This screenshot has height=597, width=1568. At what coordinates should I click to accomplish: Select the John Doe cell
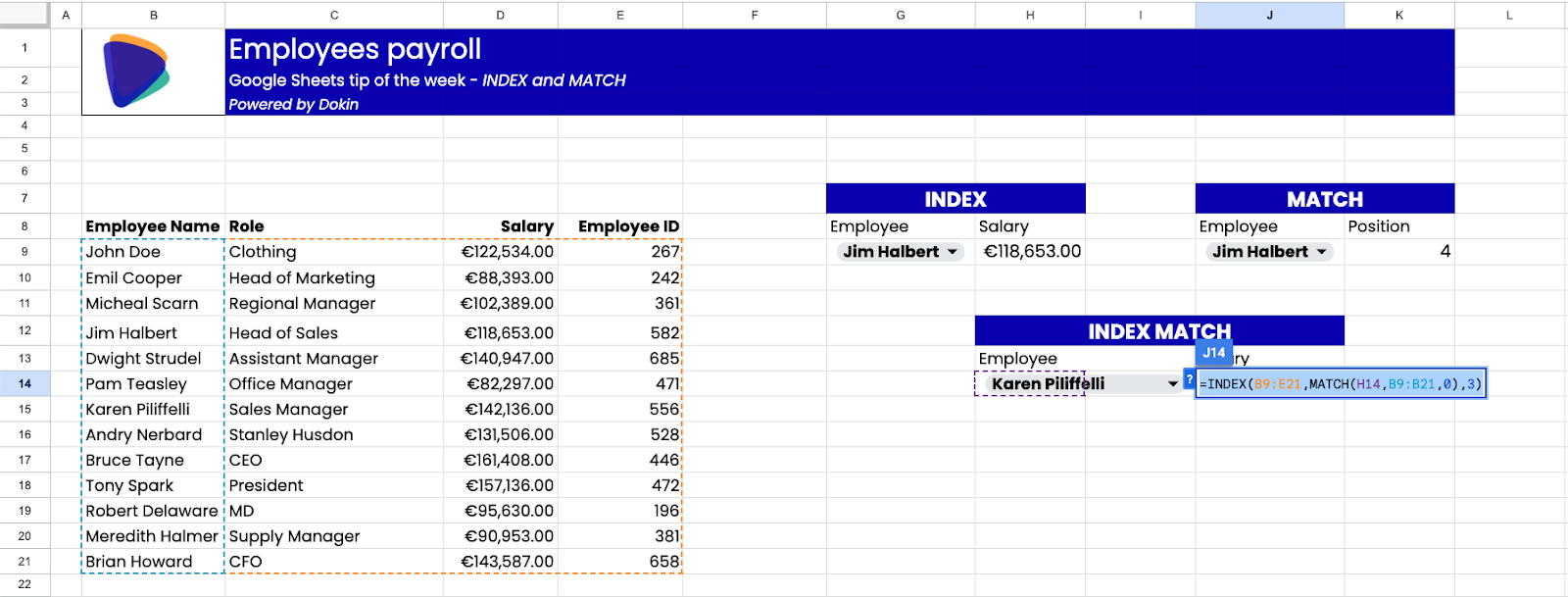coord(153,252)
